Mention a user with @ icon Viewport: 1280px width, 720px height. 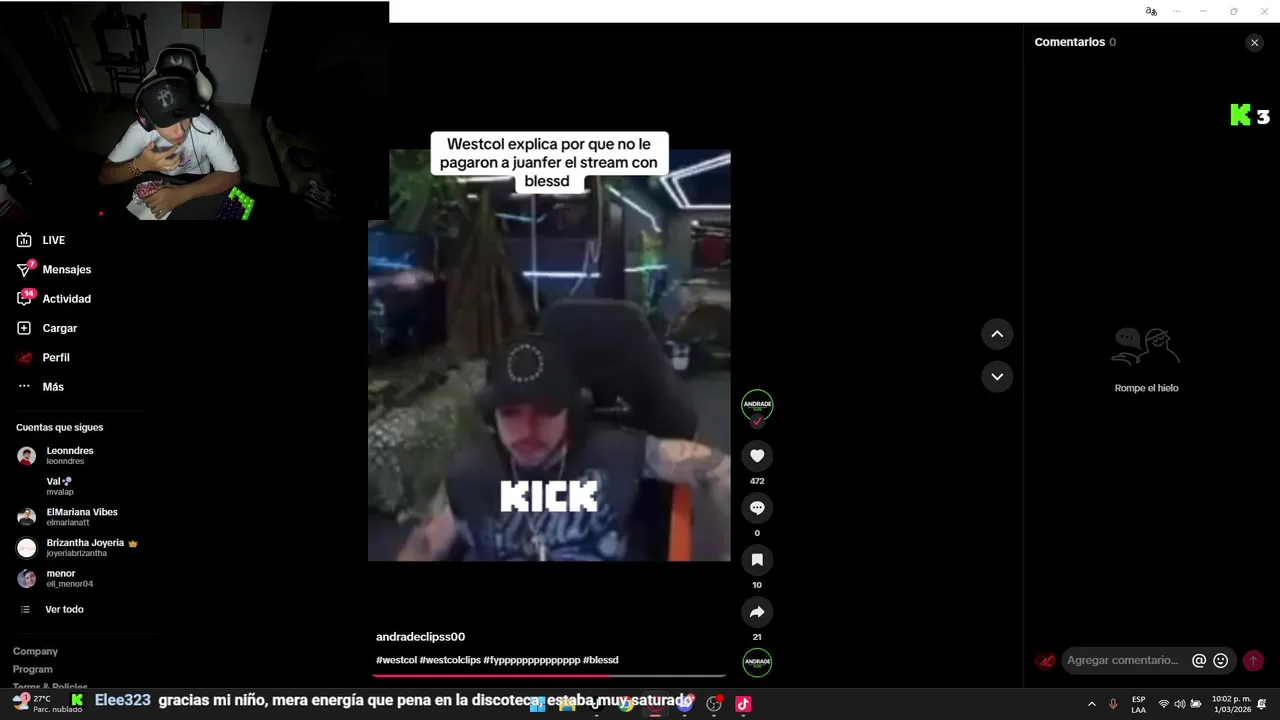tap(1199, 660)
